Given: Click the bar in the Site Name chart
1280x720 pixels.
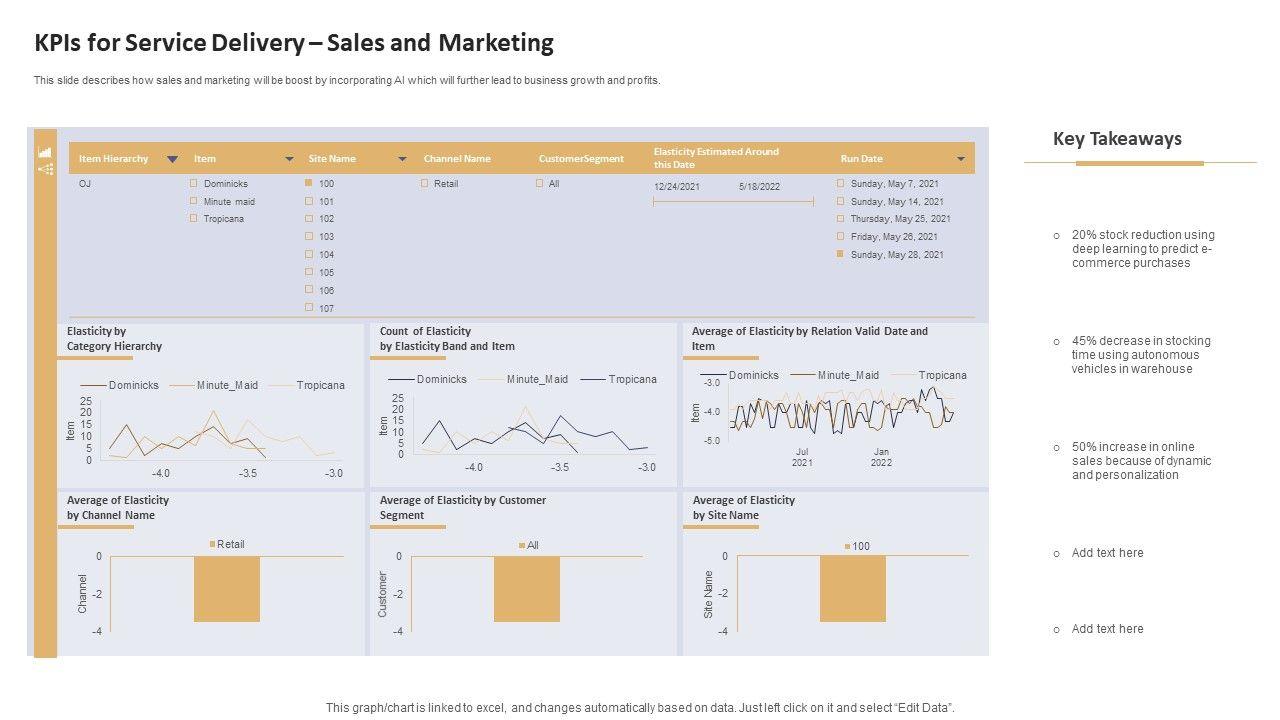Looking at the screenshot, I should tap(852, 588).
